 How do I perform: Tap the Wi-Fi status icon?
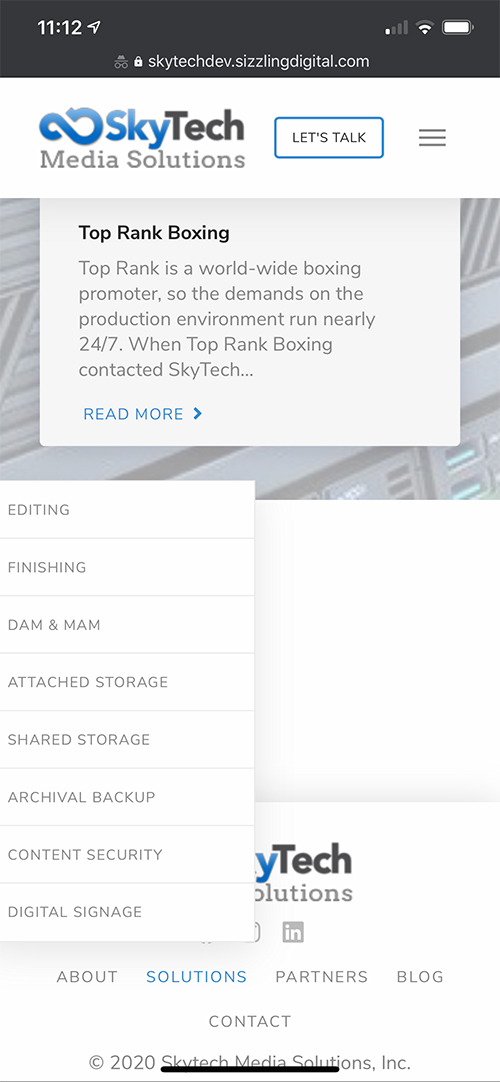pos(425,28)
